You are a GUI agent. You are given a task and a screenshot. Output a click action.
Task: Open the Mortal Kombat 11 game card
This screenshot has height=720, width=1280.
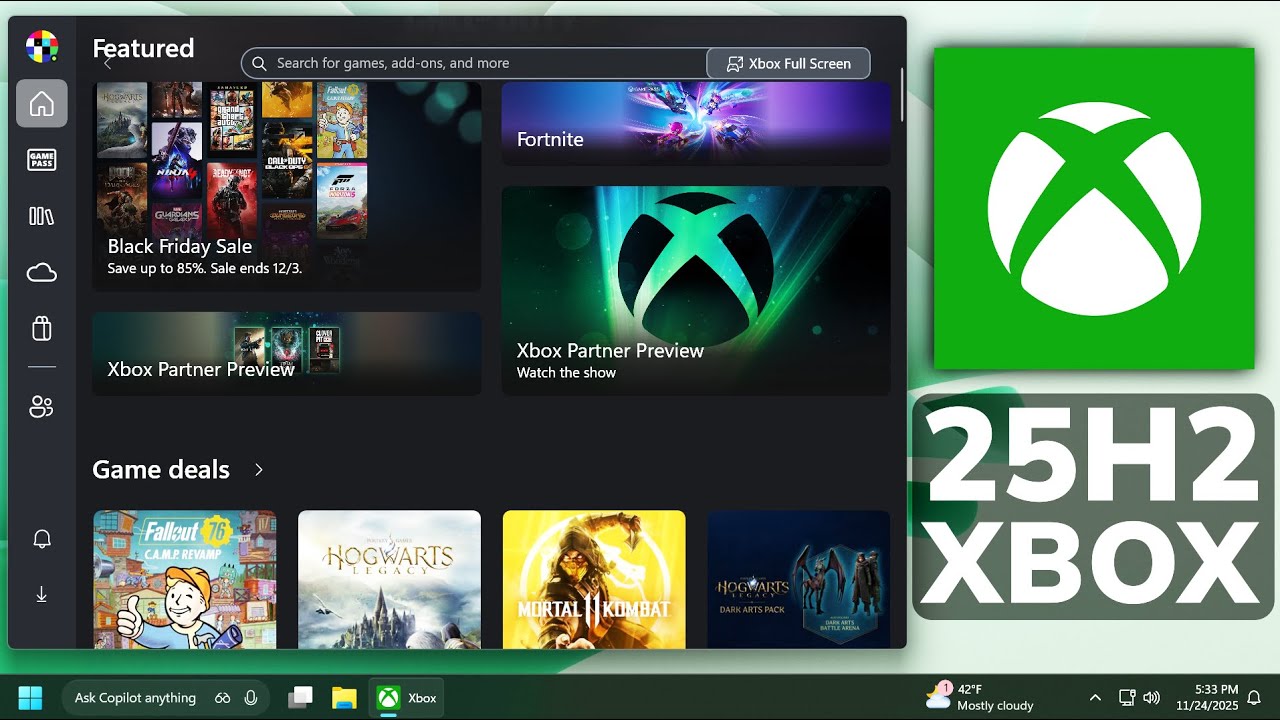(x=594, y=580)
